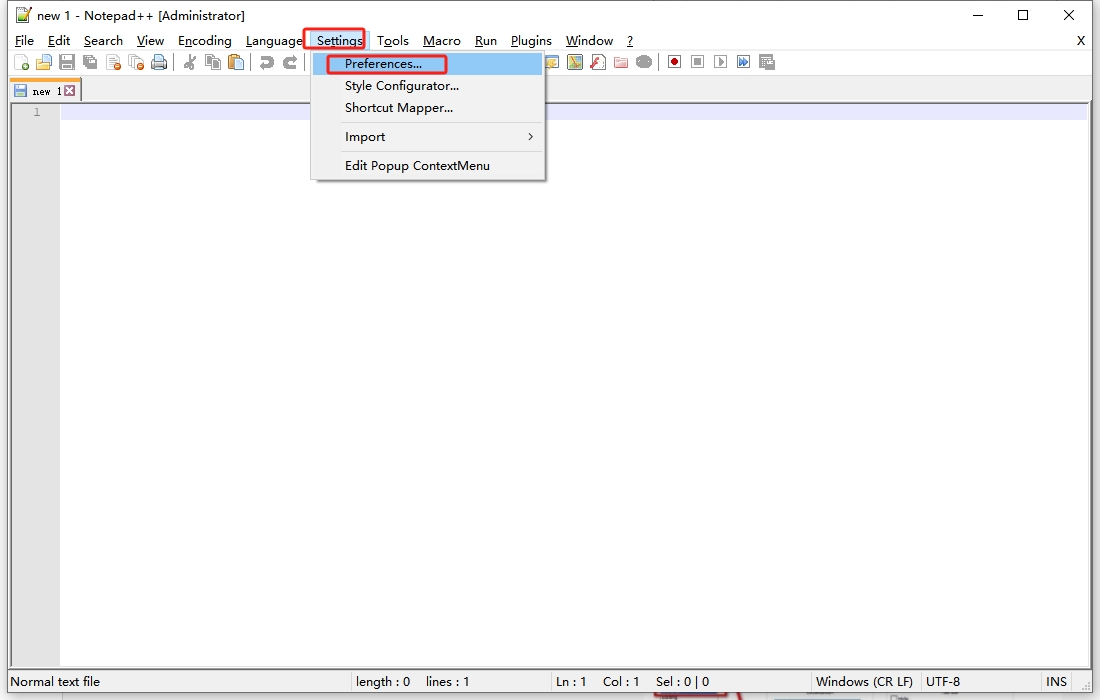Select Edit Popup ContextMenu entry

[x=427, y=166]
